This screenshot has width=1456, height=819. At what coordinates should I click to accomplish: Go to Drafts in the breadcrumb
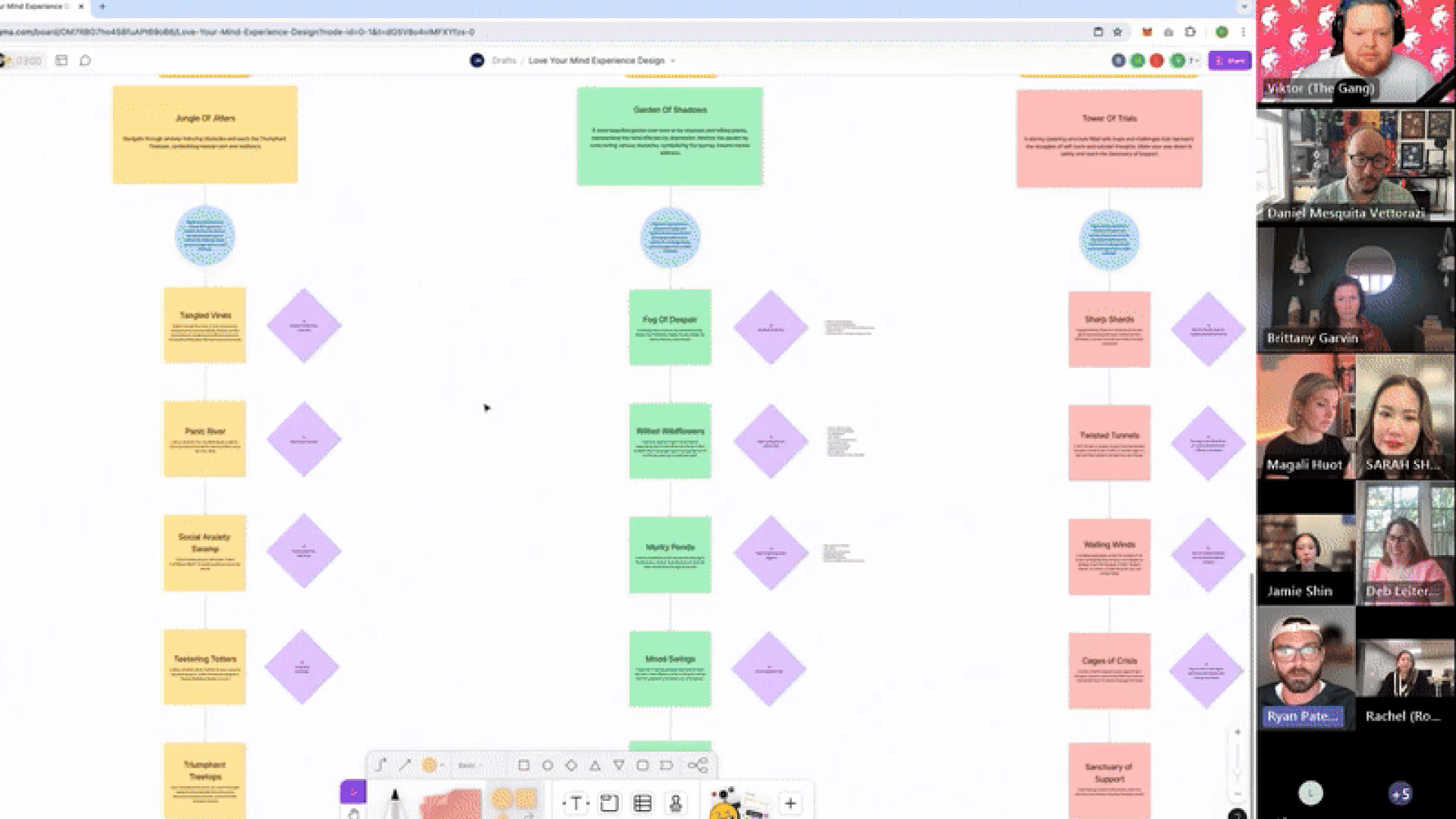[x=504, y=61]
